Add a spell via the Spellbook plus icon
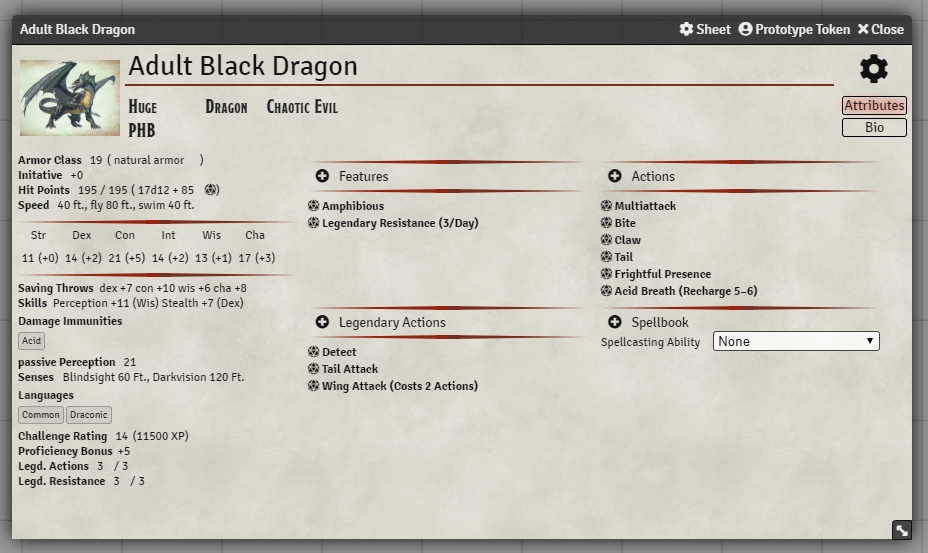The width and height of the screenshot is (928, 553). pos(614,323)
